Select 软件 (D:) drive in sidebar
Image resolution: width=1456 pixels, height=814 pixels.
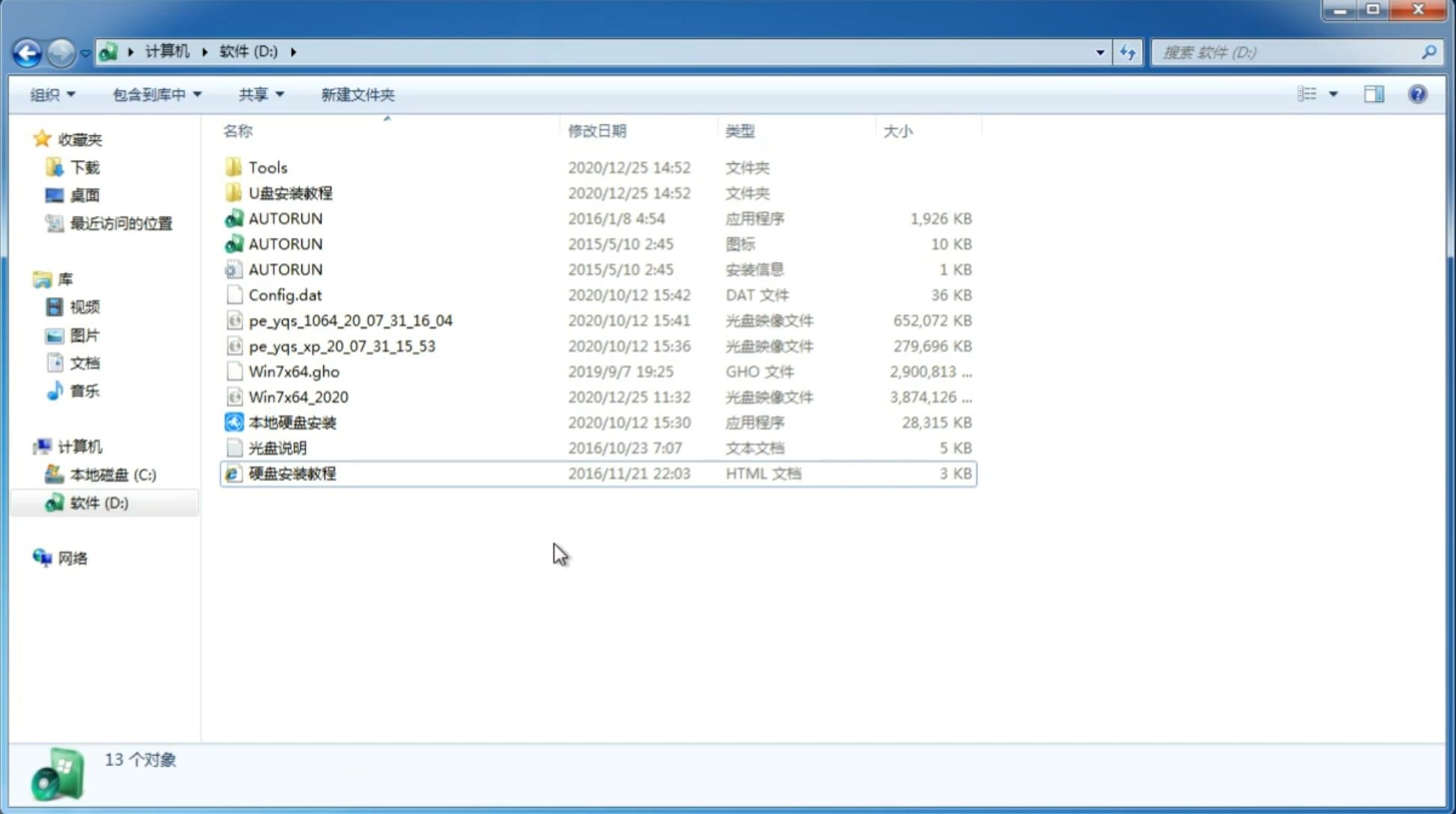coord(99,502)
